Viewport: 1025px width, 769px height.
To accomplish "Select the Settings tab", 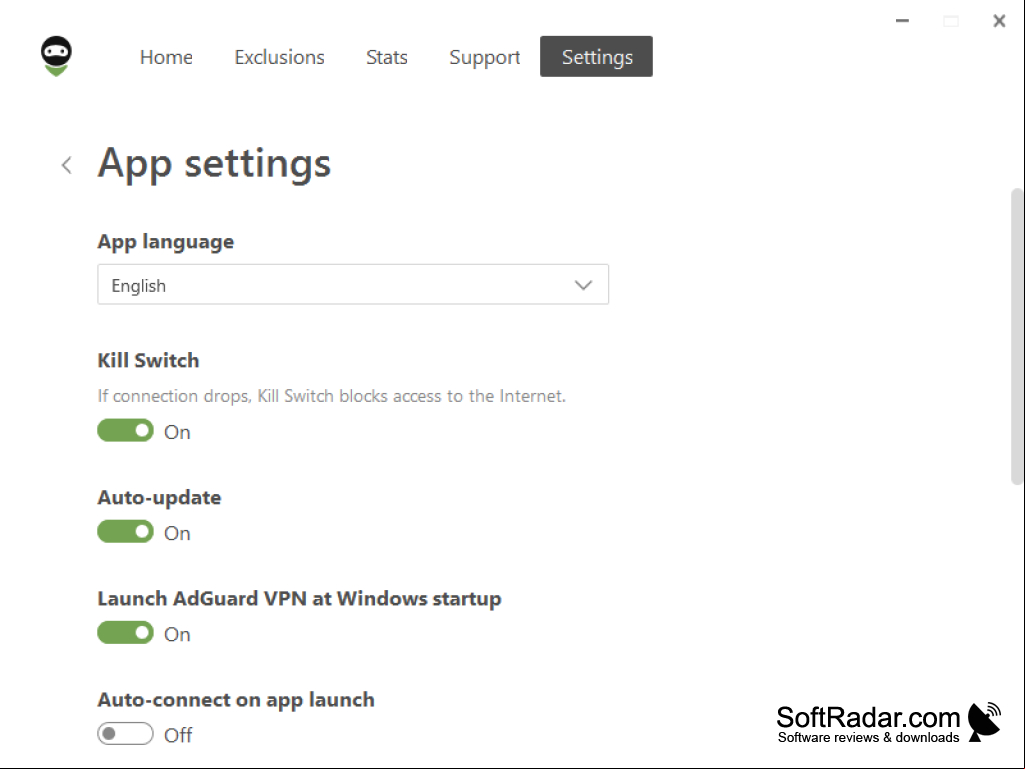I will click(596, 56).
